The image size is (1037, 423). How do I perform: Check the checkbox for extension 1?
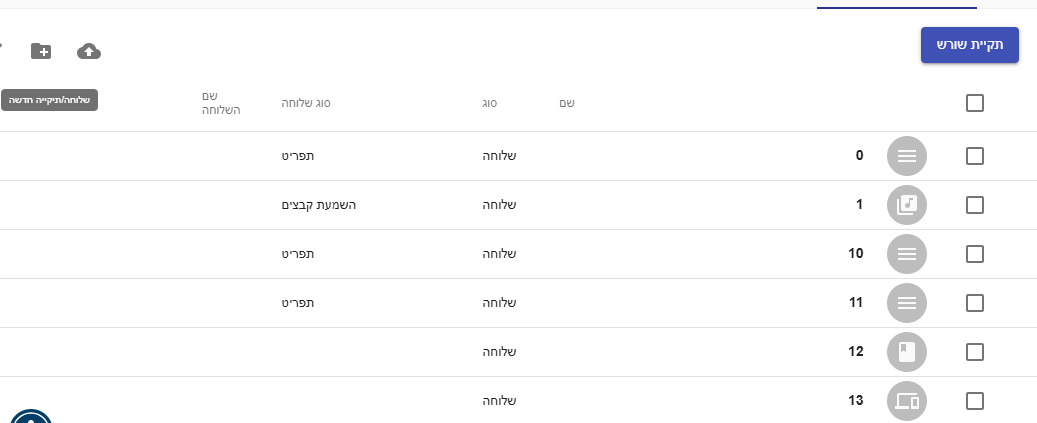(975, 205)
